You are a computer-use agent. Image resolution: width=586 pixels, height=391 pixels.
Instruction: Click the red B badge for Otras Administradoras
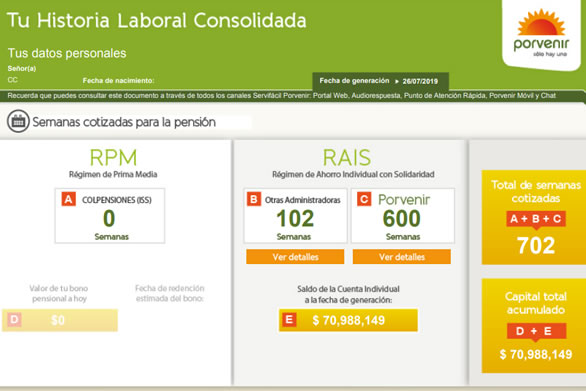254,199
